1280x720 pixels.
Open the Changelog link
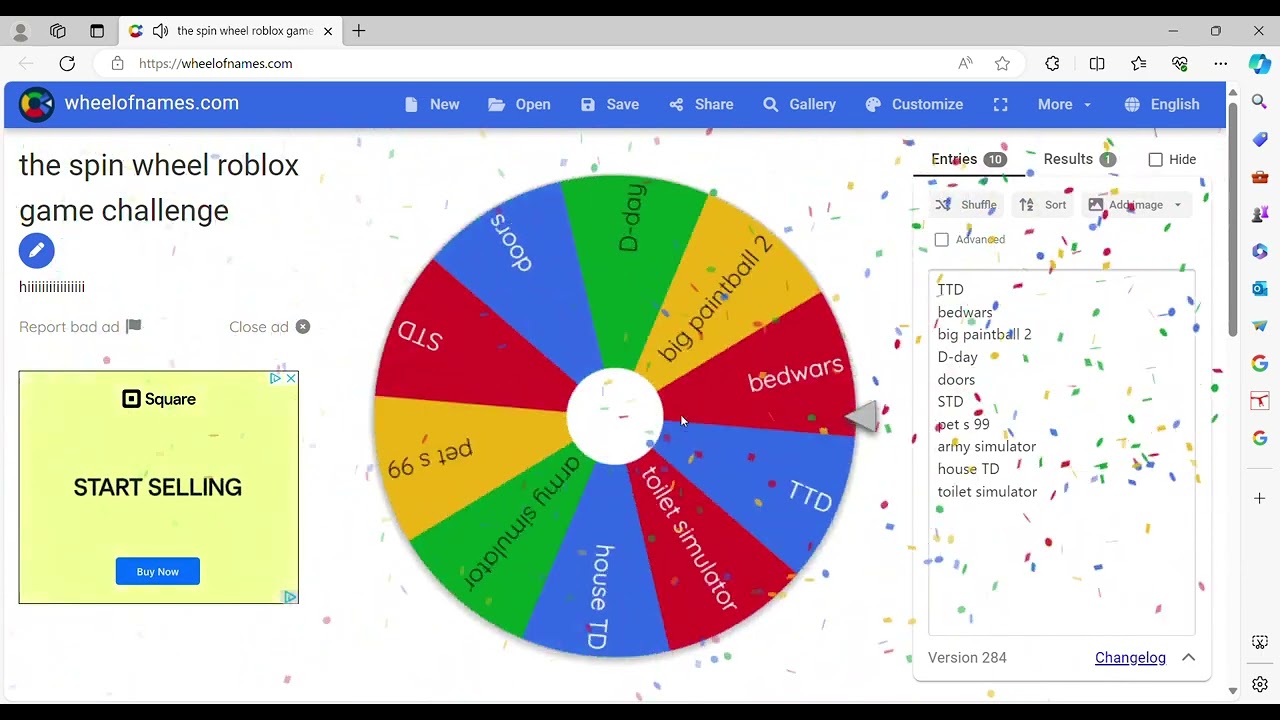(1130, 658)
